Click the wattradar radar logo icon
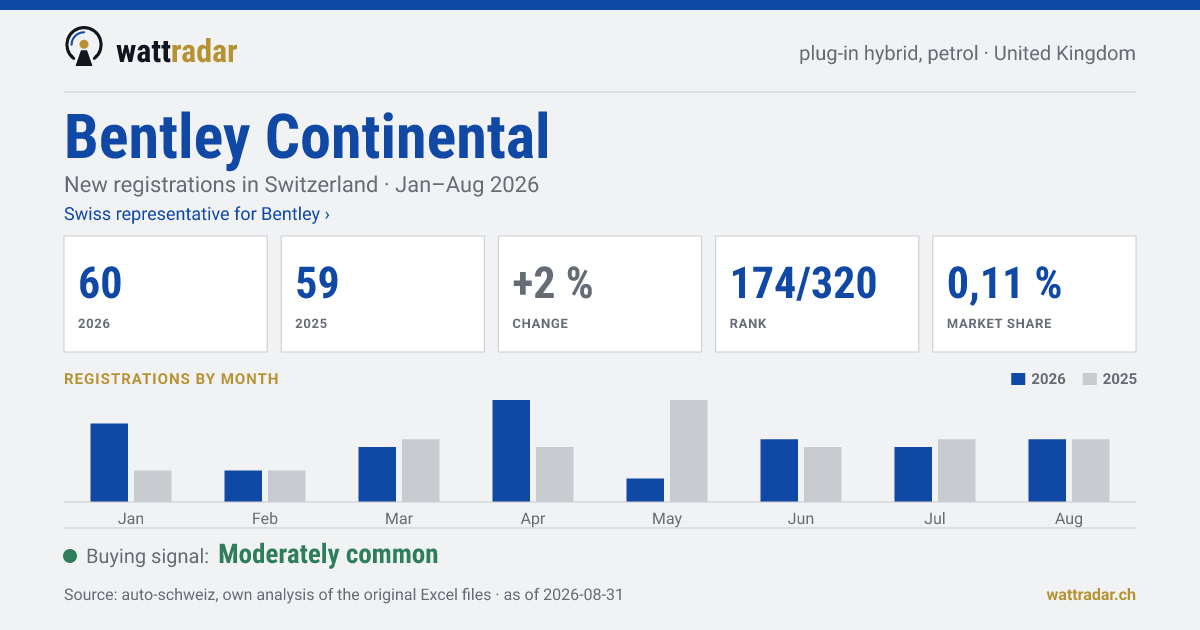This screenshot has width=1200, height=630. (x=83, y=47)
